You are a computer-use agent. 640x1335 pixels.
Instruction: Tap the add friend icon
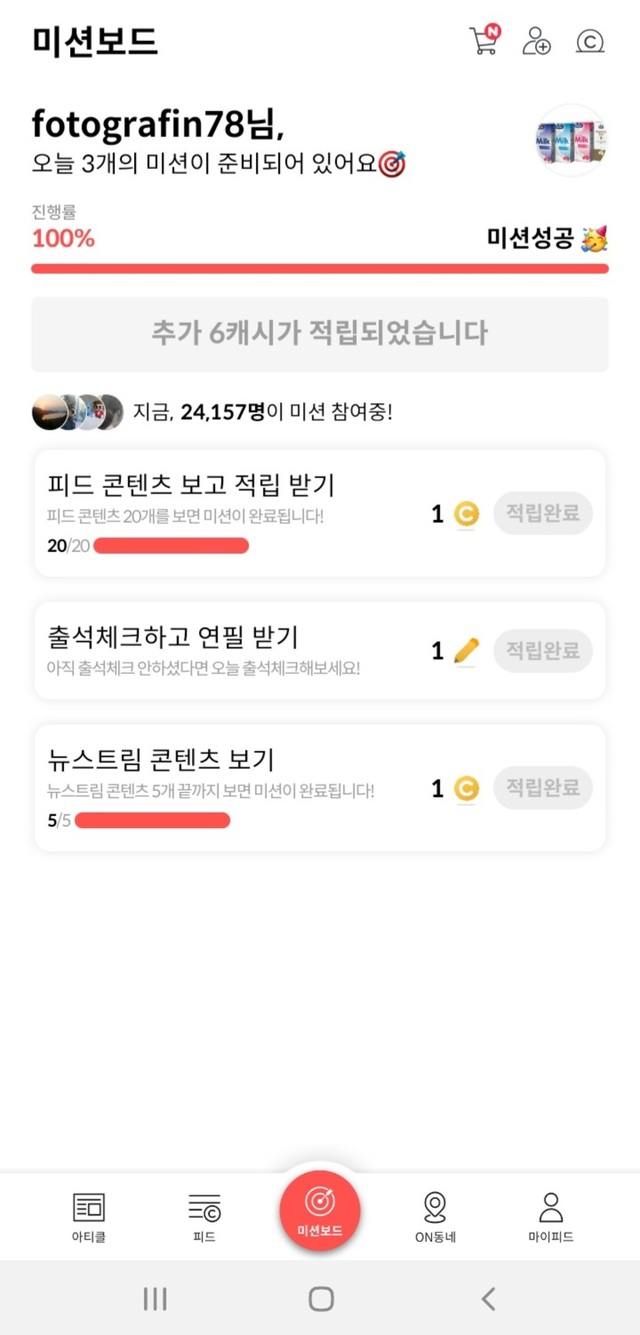coord(537,41)
